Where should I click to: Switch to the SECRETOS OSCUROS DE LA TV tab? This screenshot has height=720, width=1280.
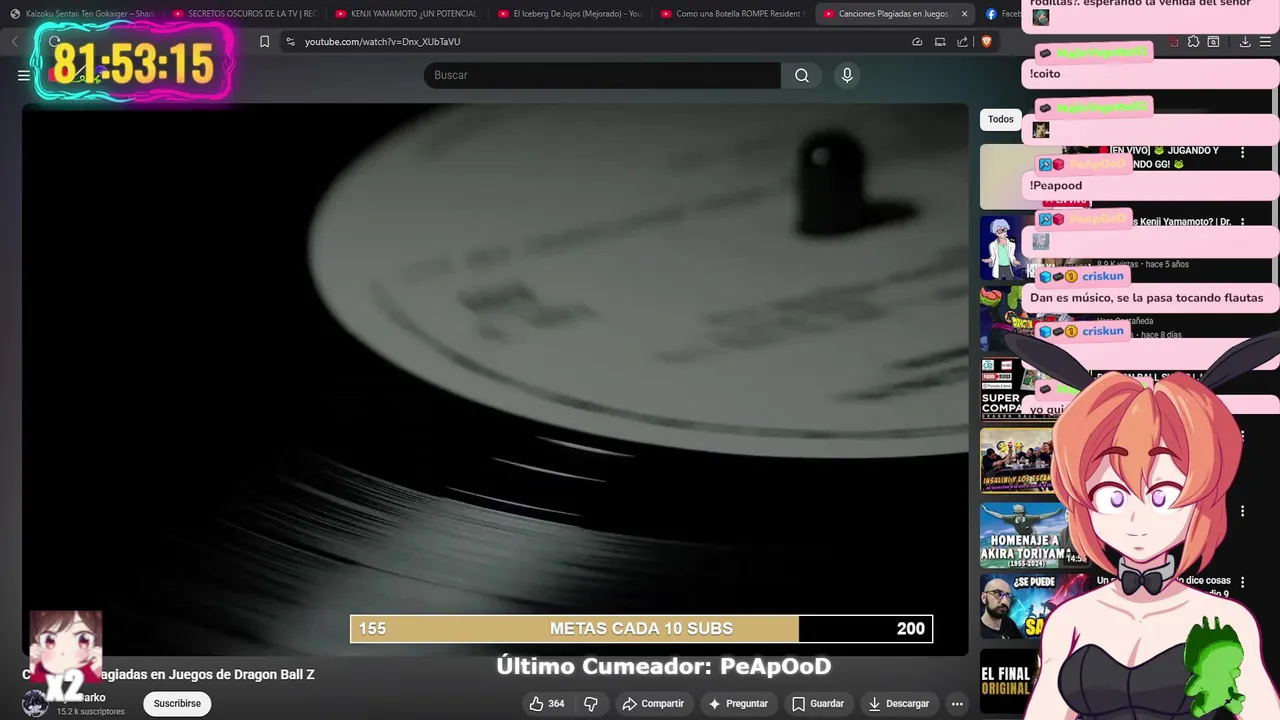244,14
